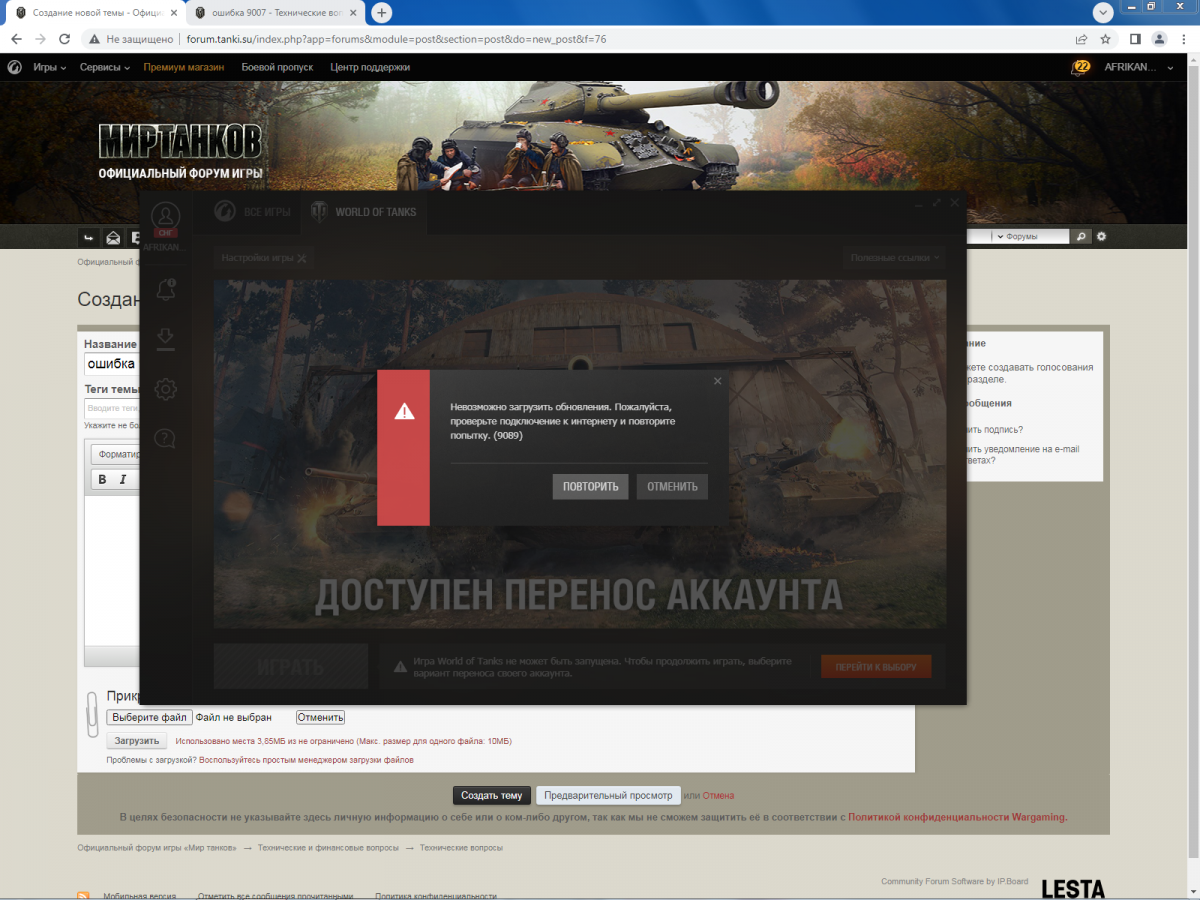Click the ПЕРЕЙТИ К ВЫБОРУ button
Image resolution: width=1200 pixels, height=900 pixels.
tap(876, 667)
